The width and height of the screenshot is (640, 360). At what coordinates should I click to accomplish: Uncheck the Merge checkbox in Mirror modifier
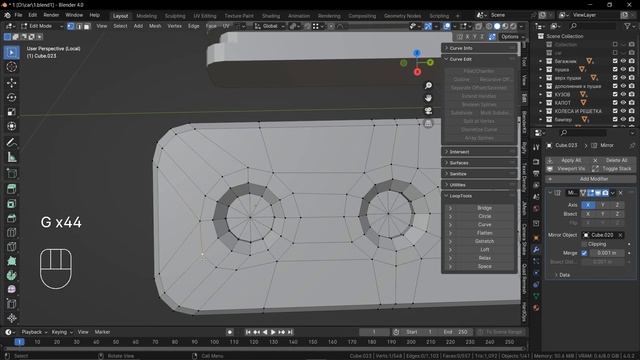(x=584, y=253)
